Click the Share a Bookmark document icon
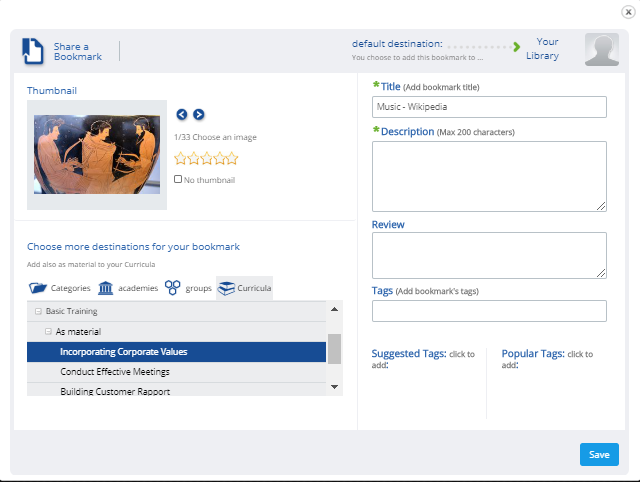 pos(33,51)
